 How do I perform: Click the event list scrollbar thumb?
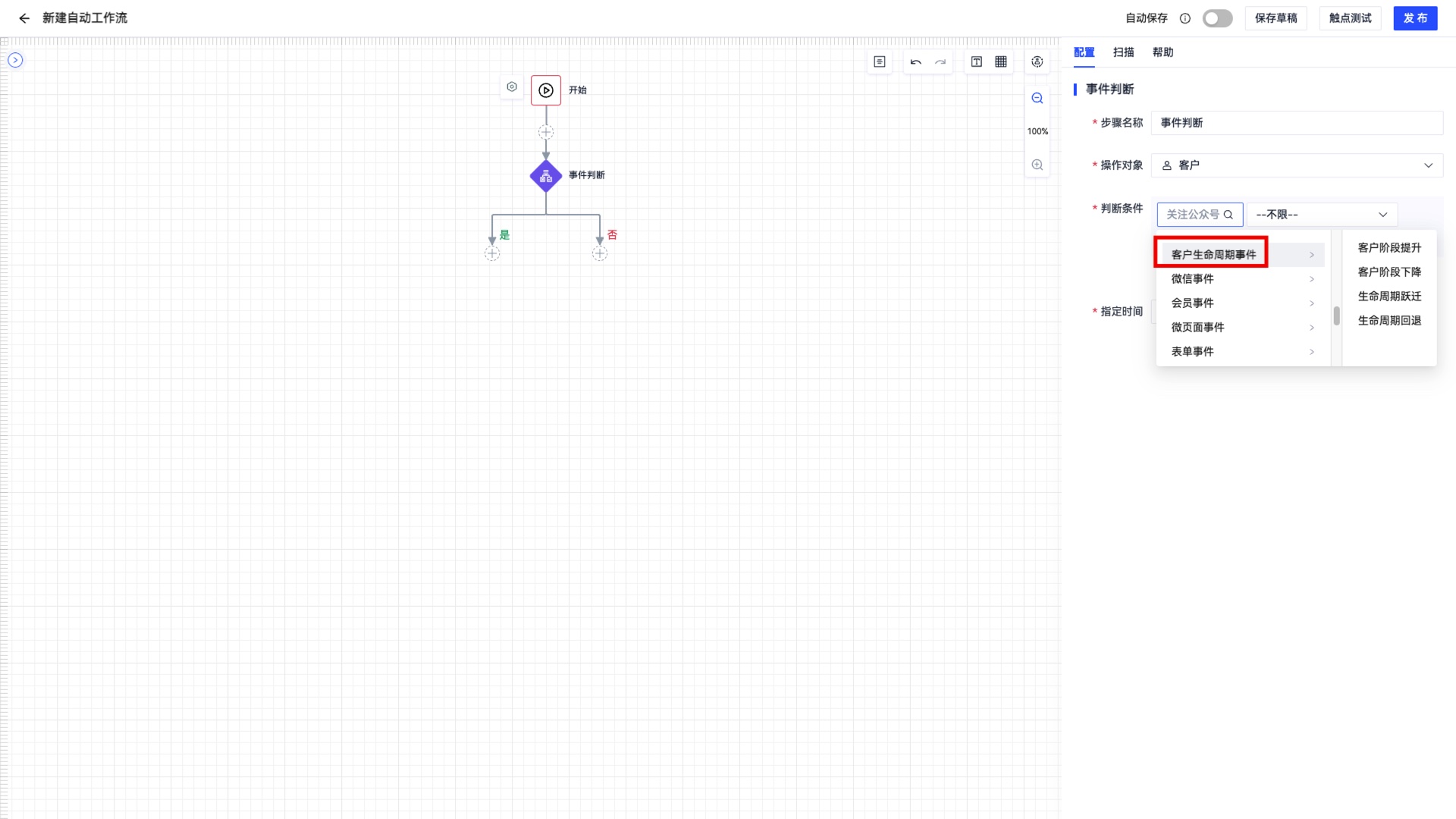point(1336,315)
